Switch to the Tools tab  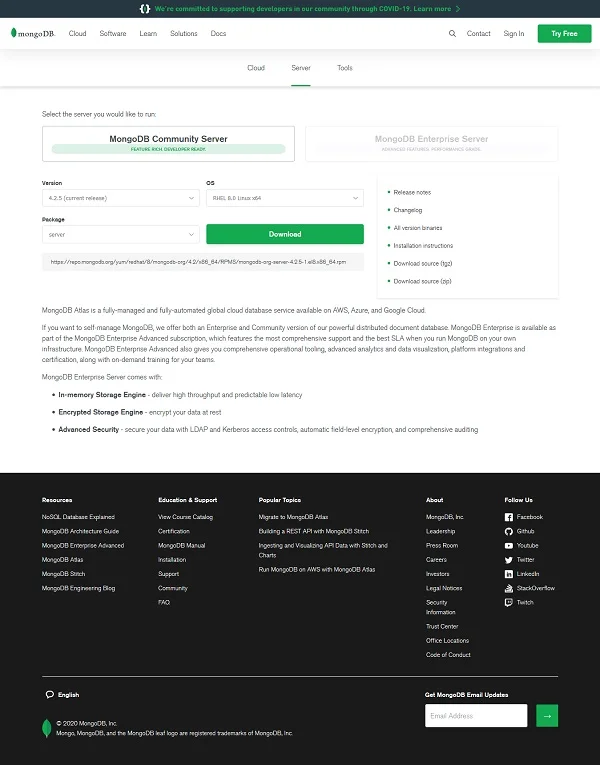pyautogui.click(x=345, y=68)
